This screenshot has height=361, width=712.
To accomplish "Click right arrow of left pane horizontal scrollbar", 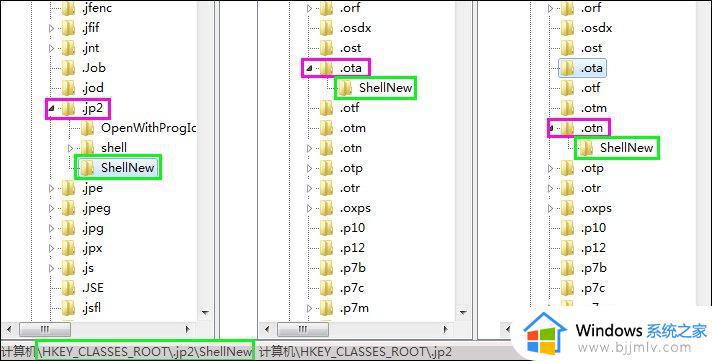I will [x=188, y=329].
